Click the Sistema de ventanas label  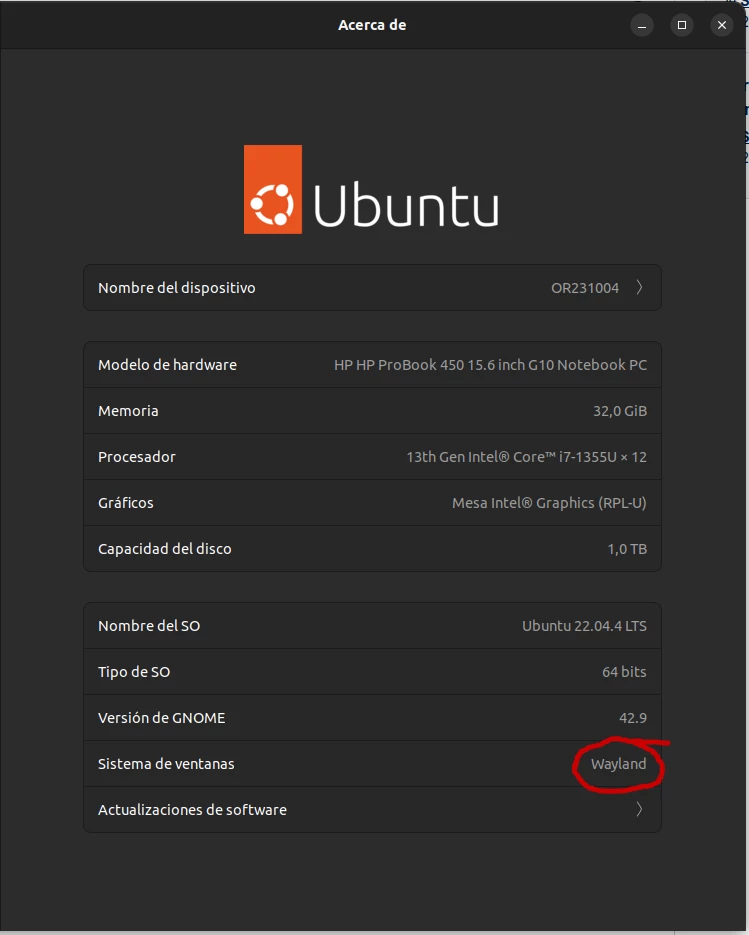166,763
